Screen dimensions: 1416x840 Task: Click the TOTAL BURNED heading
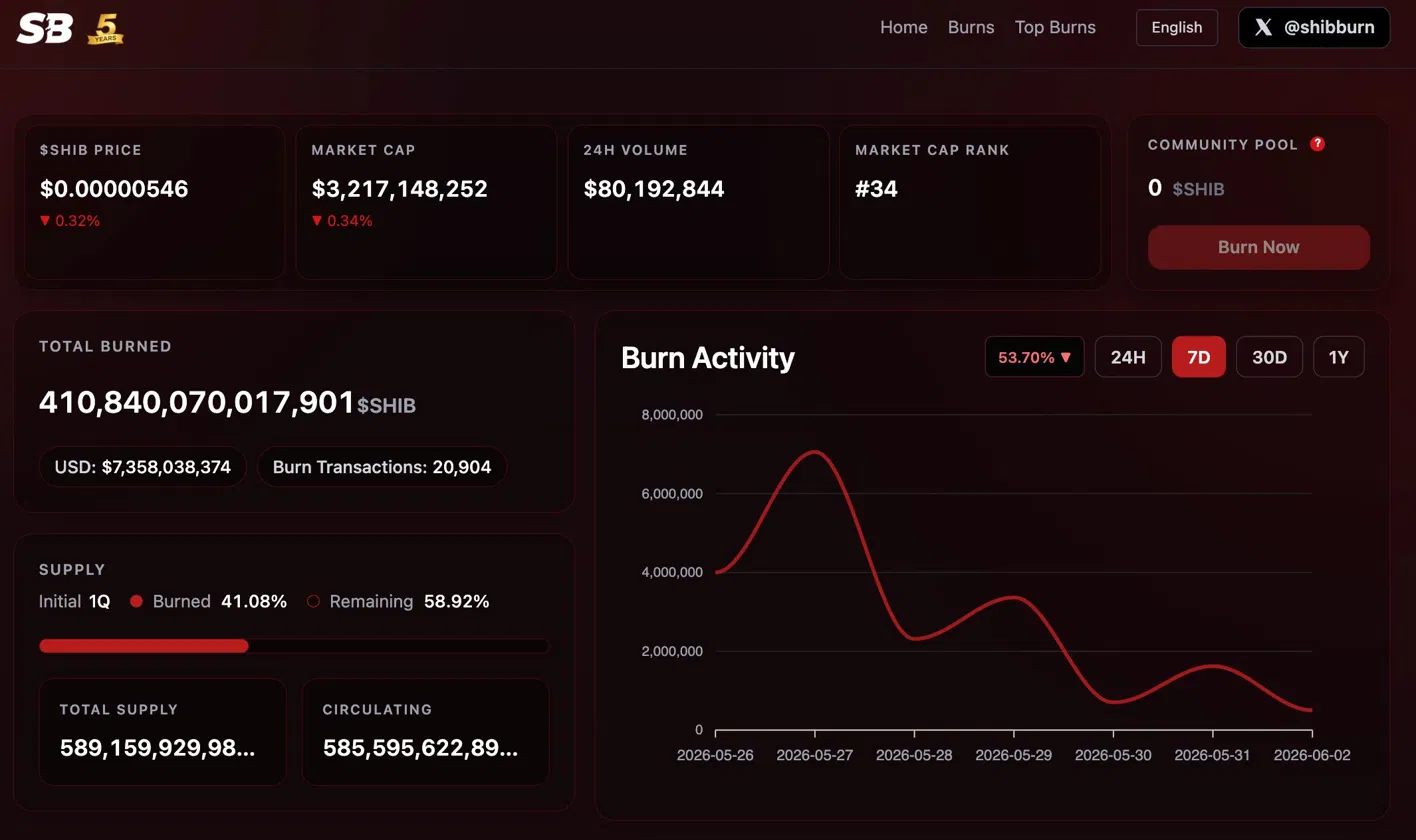pyautogui.click(x=105, y=347)
